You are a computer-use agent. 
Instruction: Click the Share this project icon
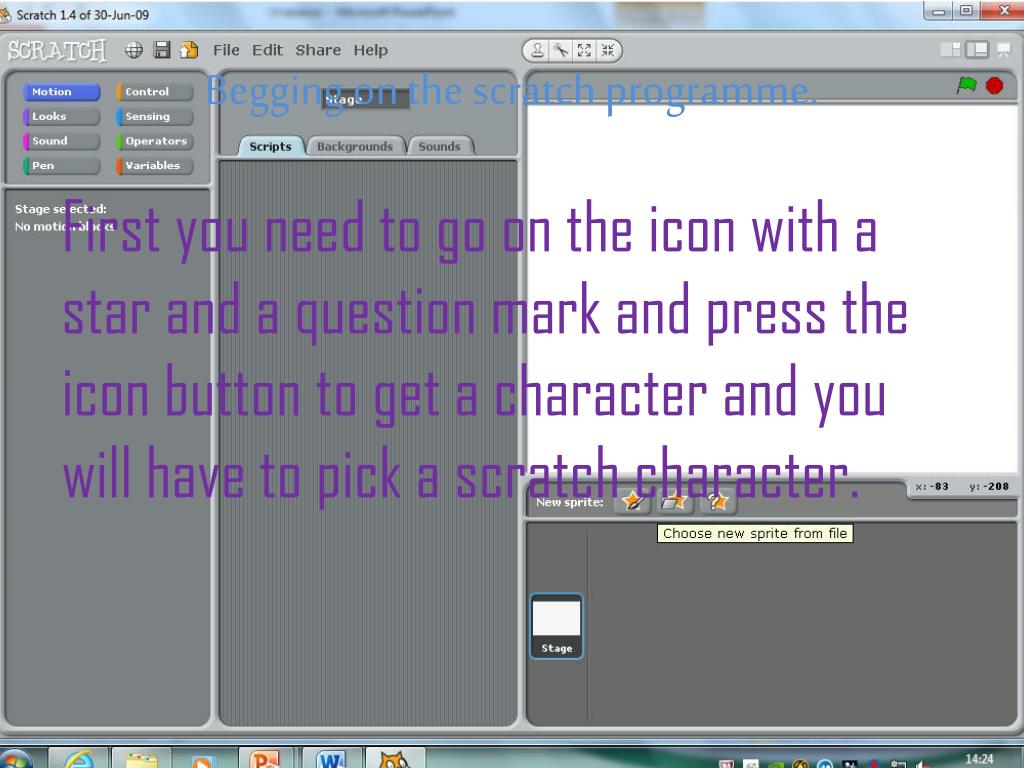coord(189,50)
